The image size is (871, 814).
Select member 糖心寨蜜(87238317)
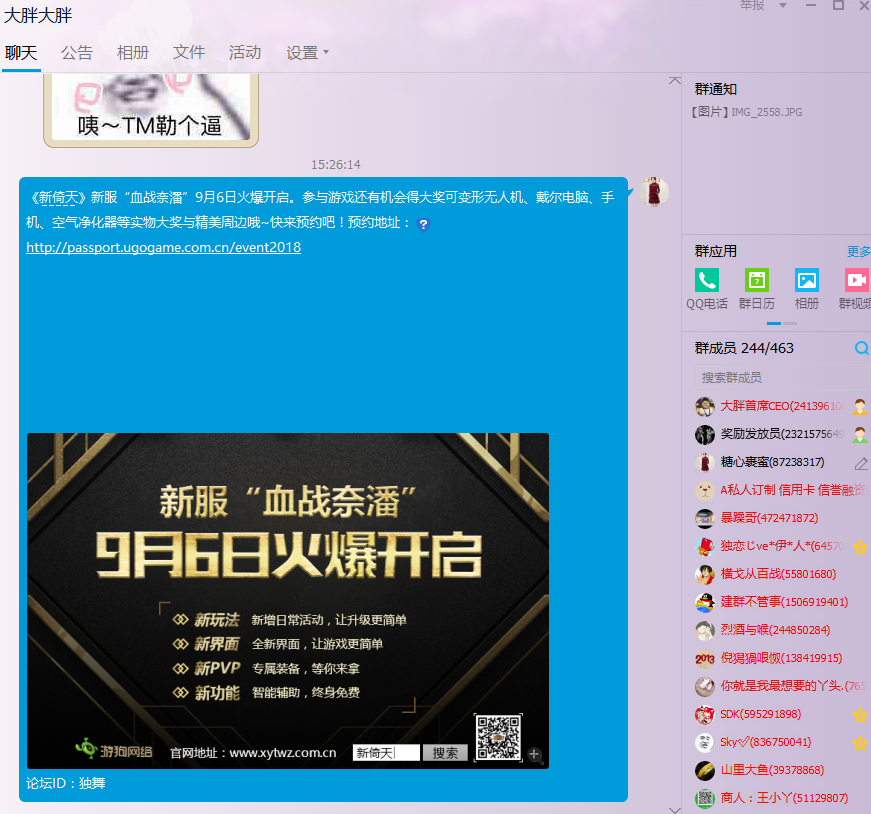(772, 462)
